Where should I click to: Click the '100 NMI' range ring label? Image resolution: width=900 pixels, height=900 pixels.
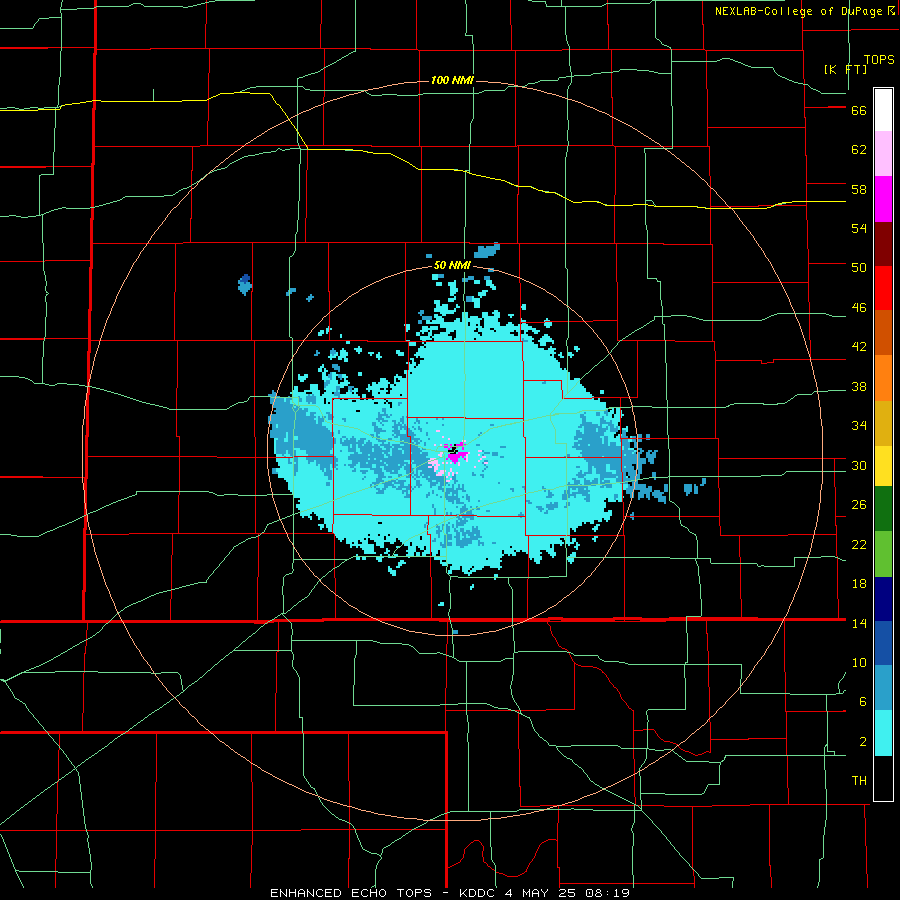pos(452,80)
